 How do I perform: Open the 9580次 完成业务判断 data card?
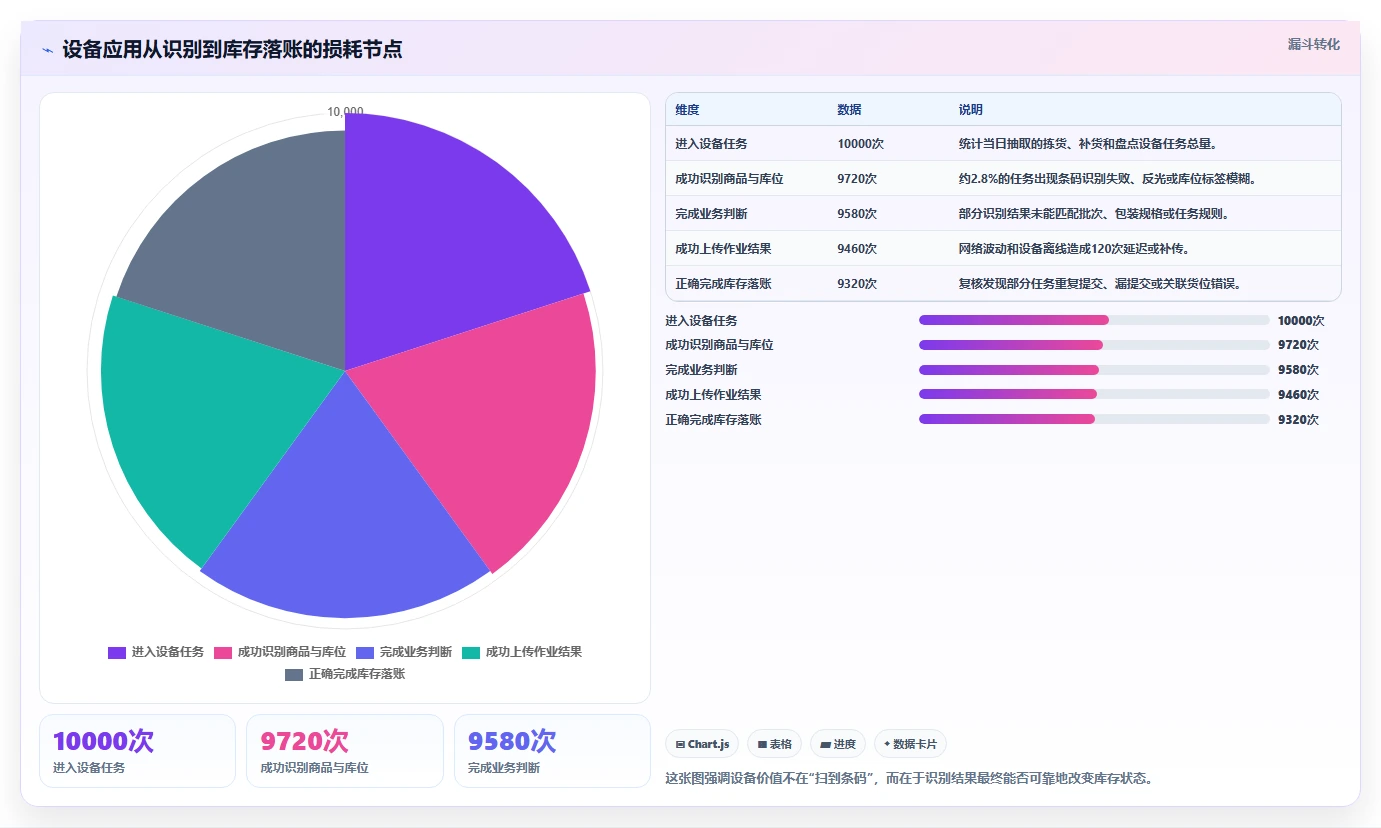click(x=552, y=751)
